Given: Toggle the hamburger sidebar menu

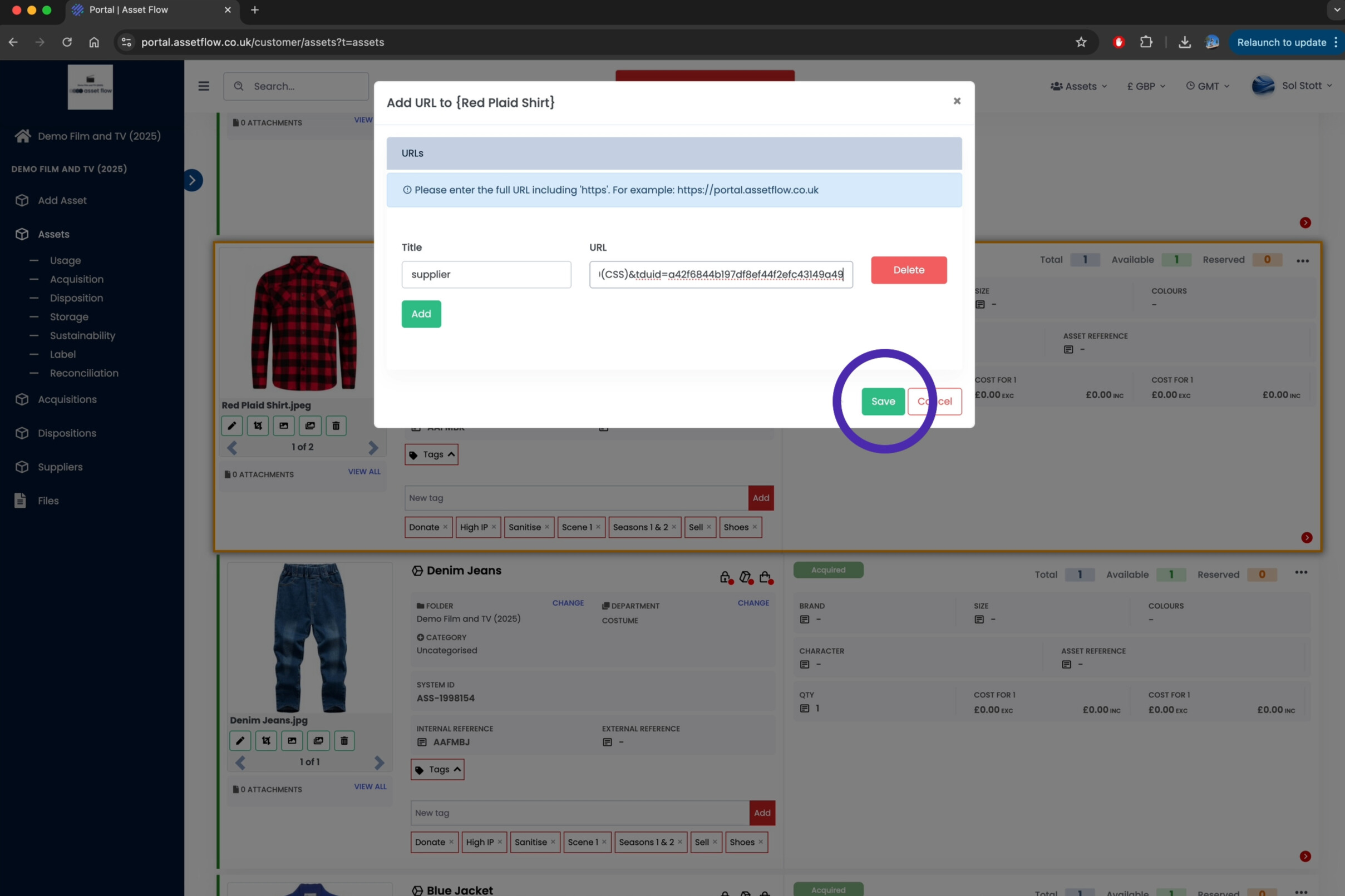Looking at the screenshot, I should coord(204,86).
